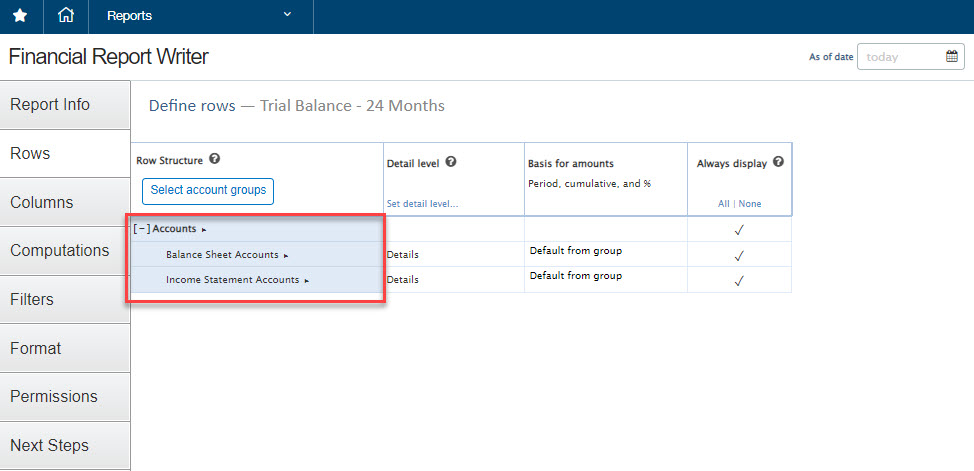
Task: Collapse the Accounts tree group
Action: pos(141,229)
